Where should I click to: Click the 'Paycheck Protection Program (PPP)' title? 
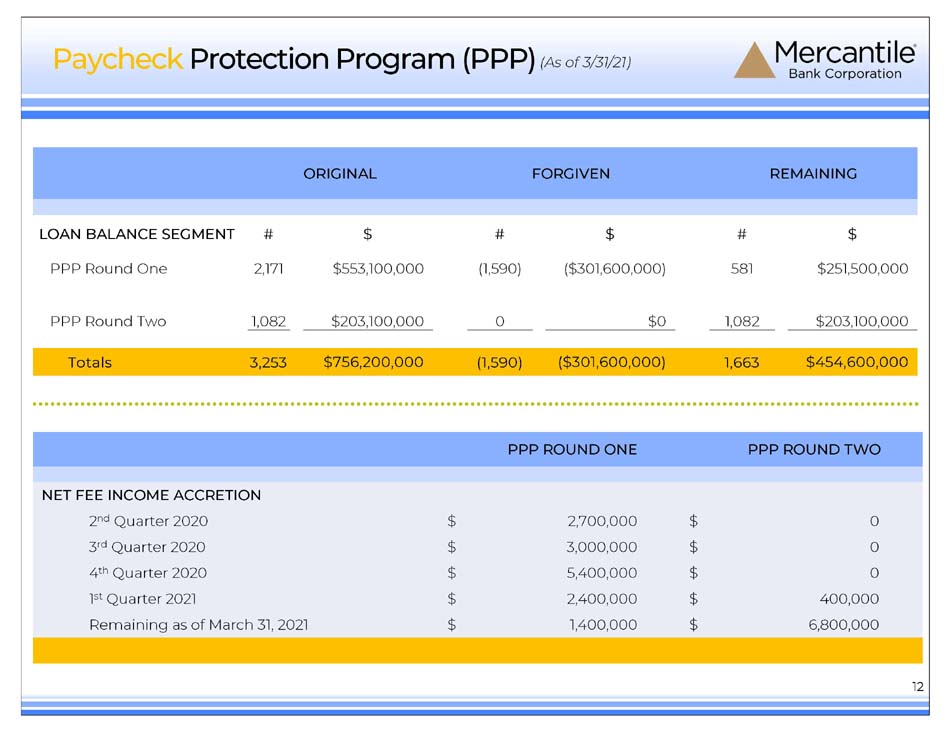(x=294, y=59)
